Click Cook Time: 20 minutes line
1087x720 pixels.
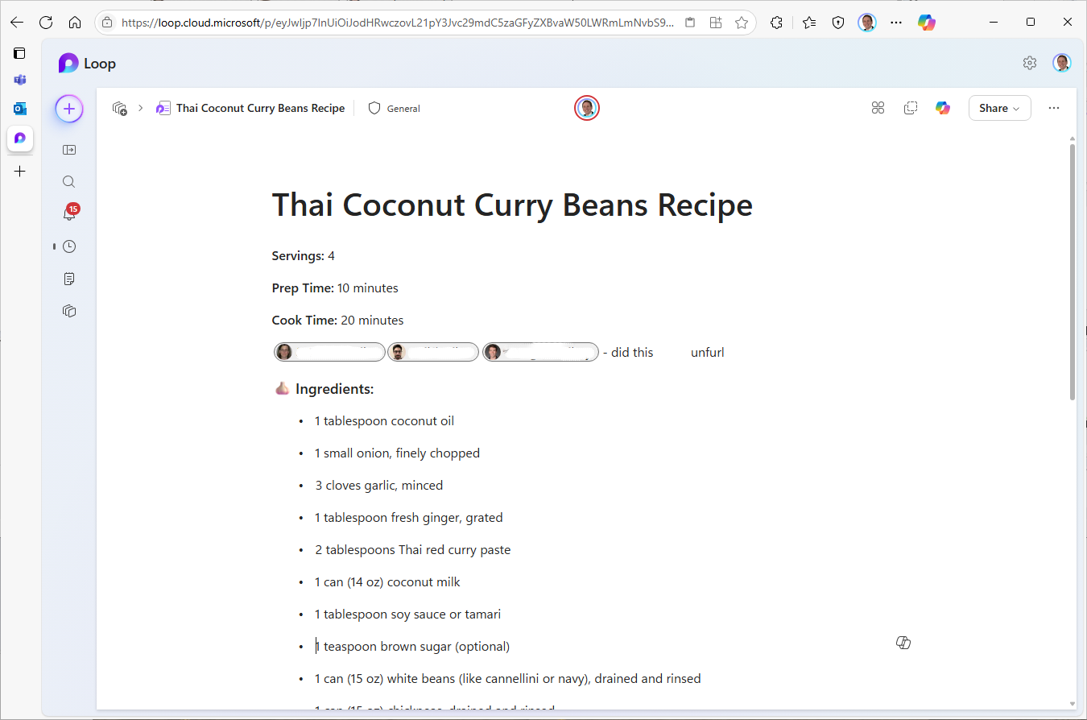click(x=338, y=320)
